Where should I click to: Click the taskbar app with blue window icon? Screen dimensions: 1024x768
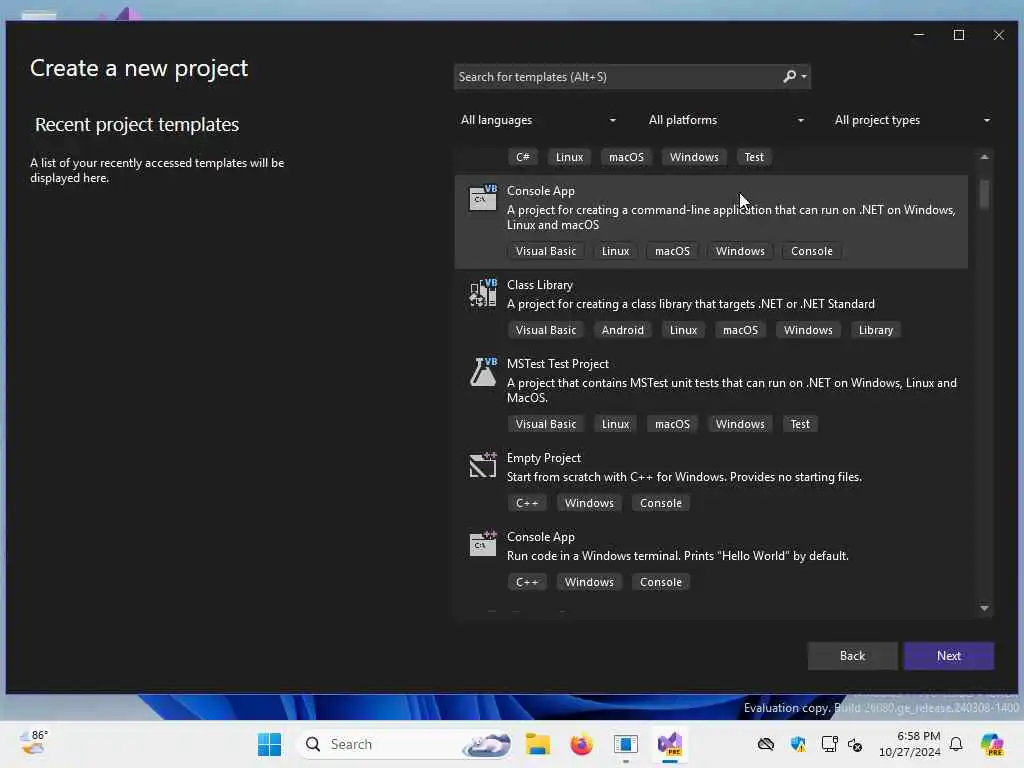pos(625,744)
